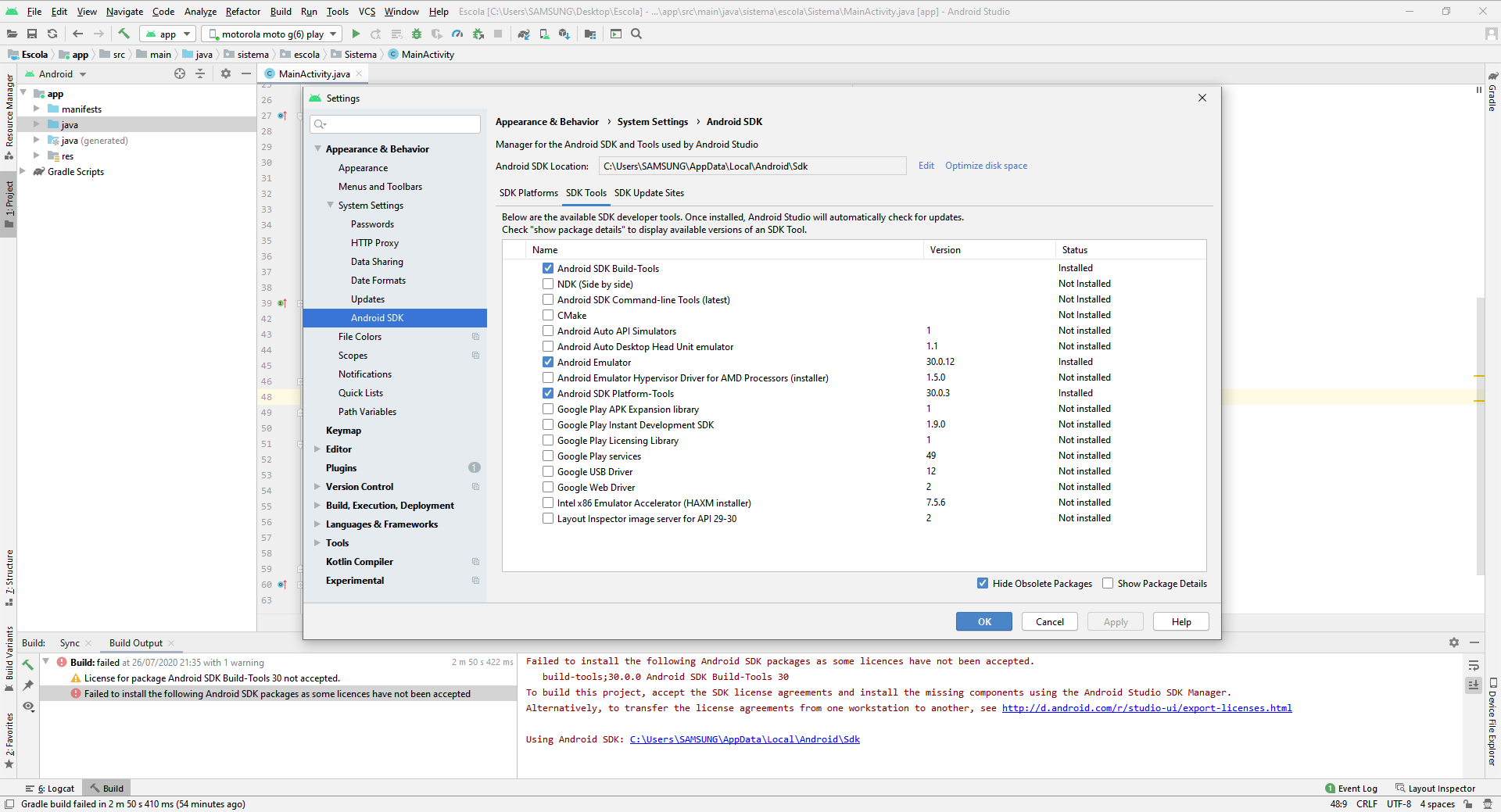This screenshot has height=812, width=1501.
Task: Click the Debug app bug icon
Action: coord(417,34)
